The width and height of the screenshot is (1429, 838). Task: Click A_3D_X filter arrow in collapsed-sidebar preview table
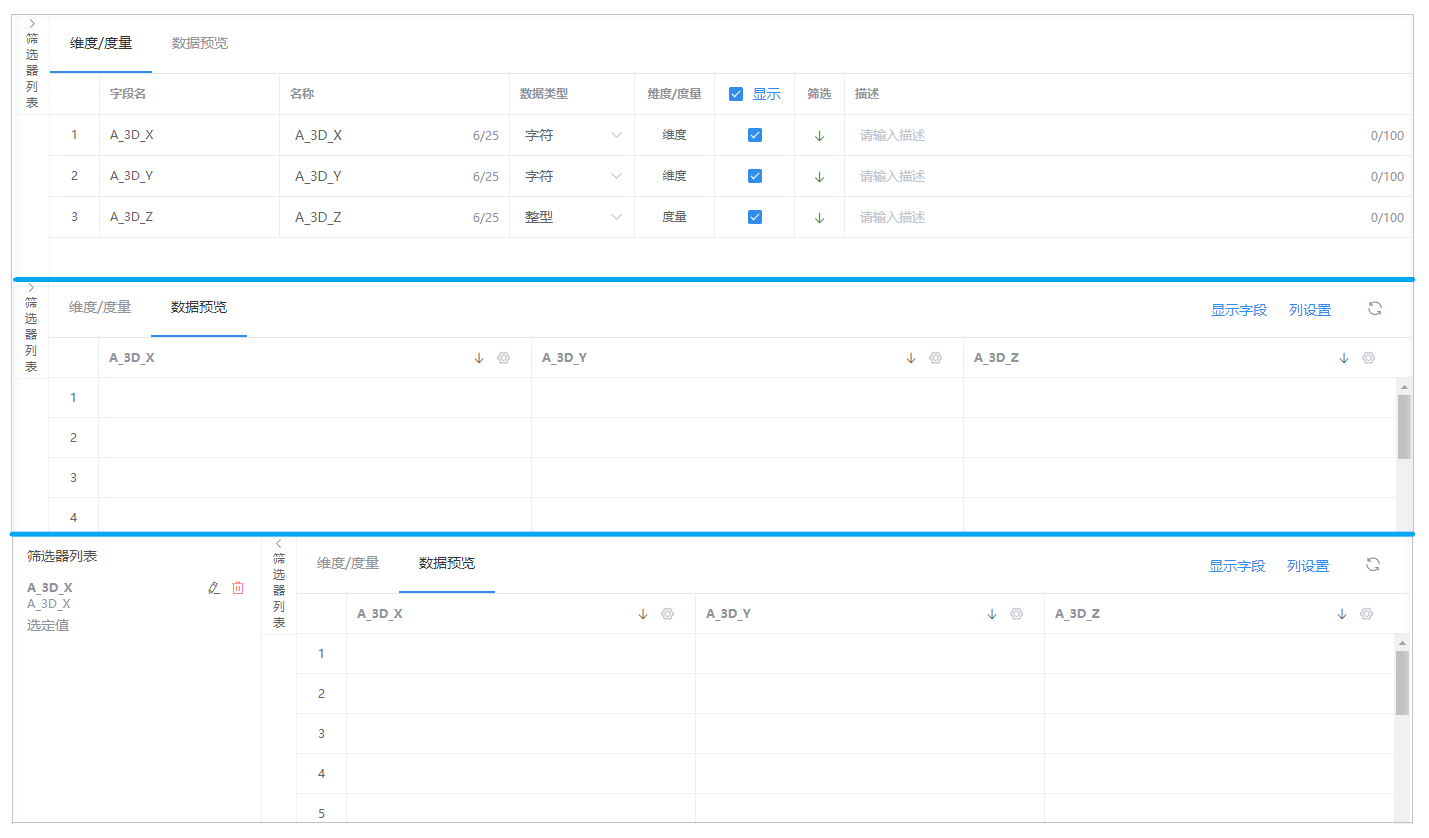(x=479, y=358)
